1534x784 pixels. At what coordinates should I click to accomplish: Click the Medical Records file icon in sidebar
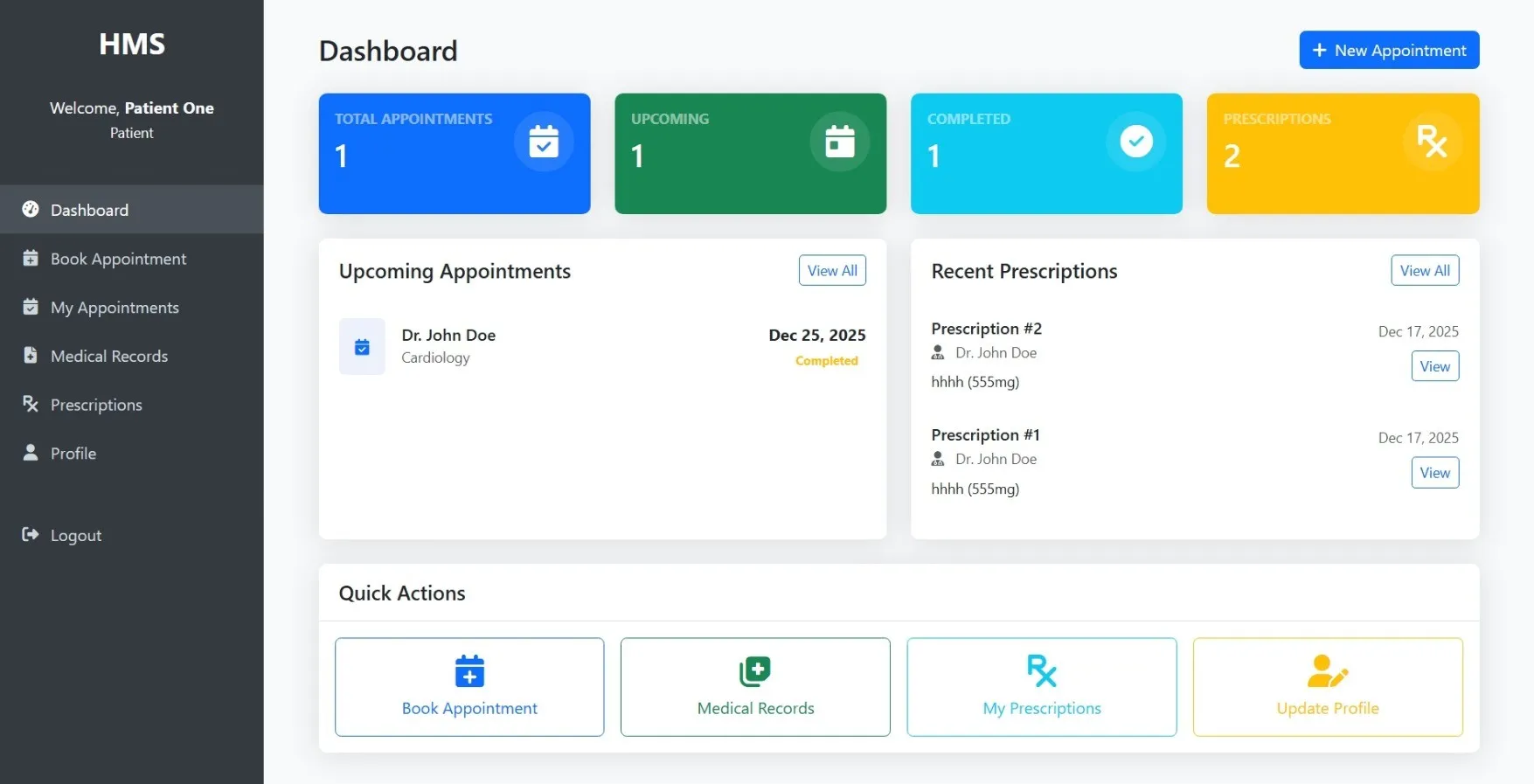point(31,355)
